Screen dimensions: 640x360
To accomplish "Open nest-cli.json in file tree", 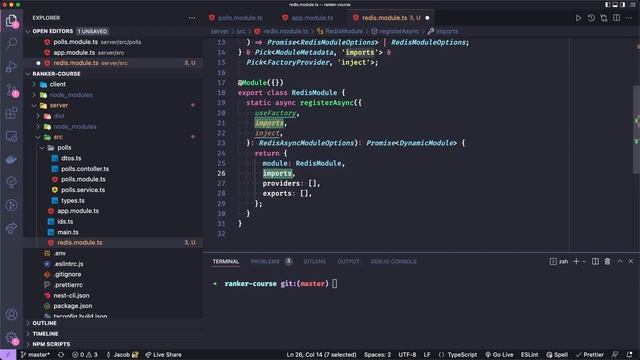I will [71, 296].
